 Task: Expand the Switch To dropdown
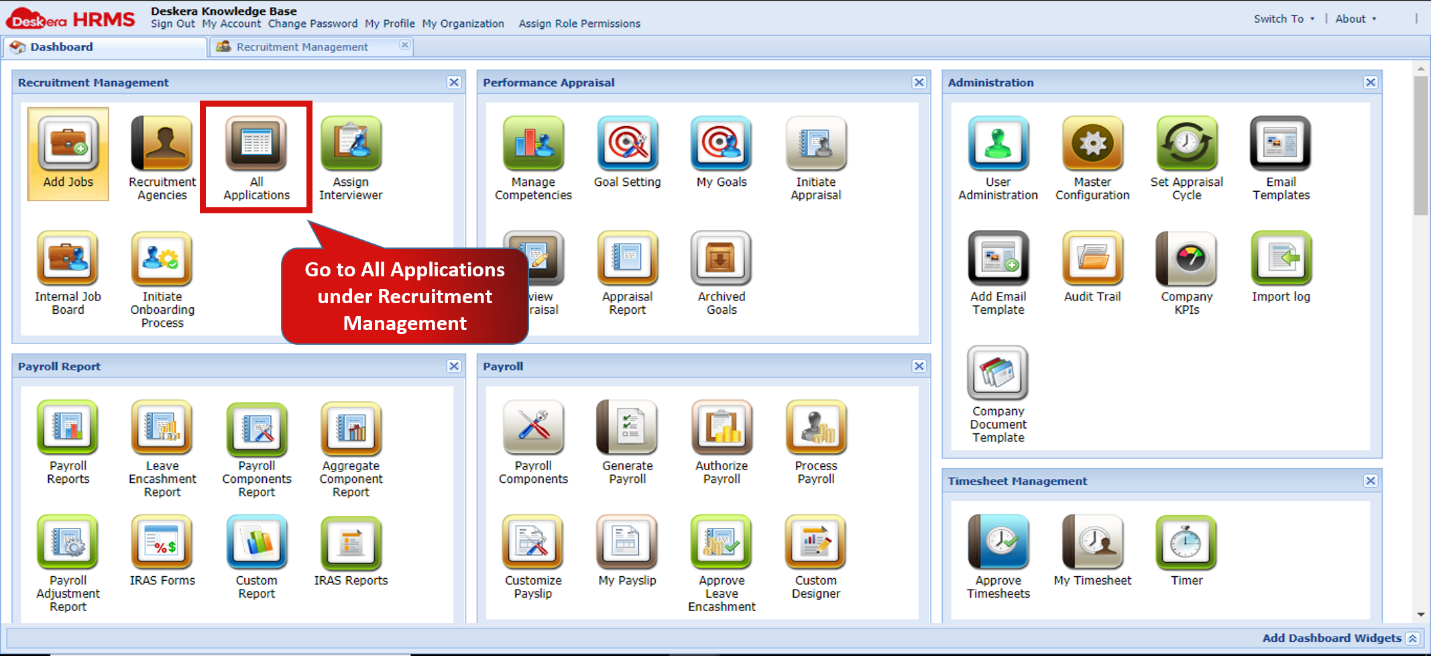click(x=1284, y=19)
